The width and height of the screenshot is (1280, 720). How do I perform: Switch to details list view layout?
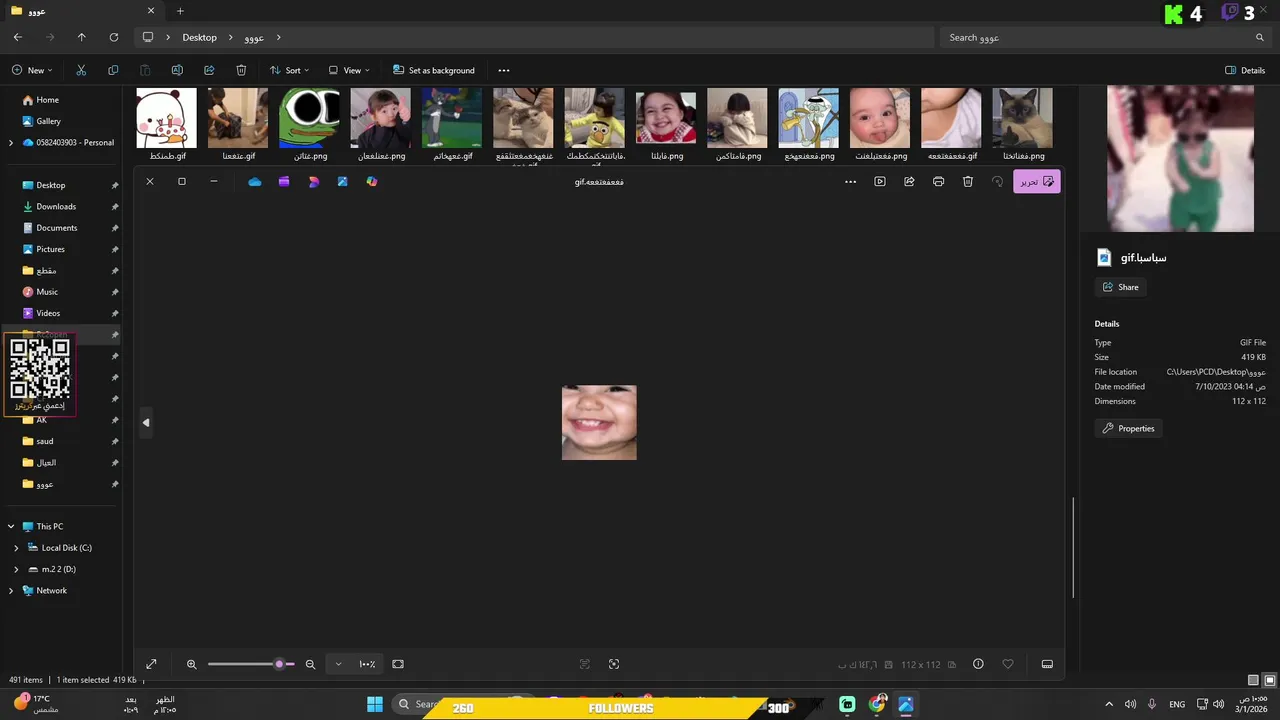point(1253,680)
